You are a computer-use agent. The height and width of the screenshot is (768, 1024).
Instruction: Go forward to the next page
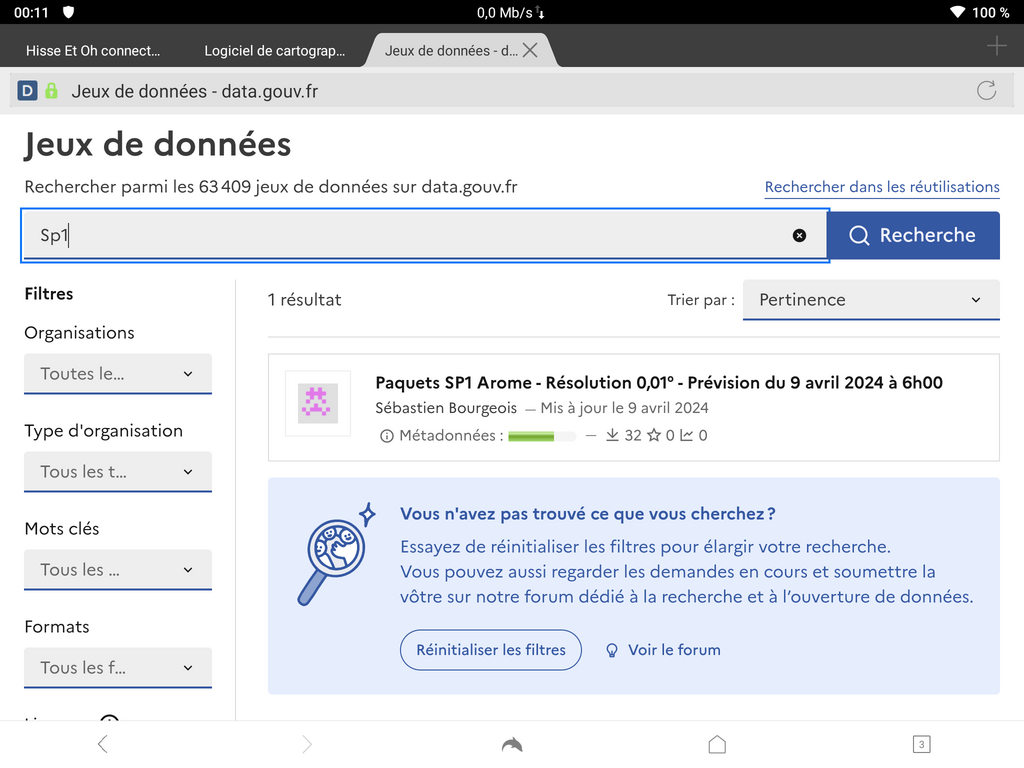[307, 744]
